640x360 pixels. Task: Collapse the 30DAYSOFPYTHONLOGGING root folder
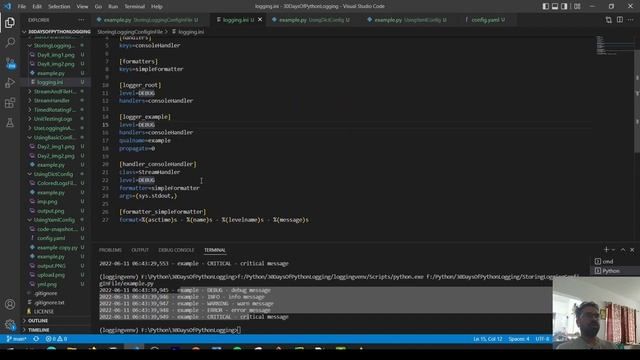(56, 31)
